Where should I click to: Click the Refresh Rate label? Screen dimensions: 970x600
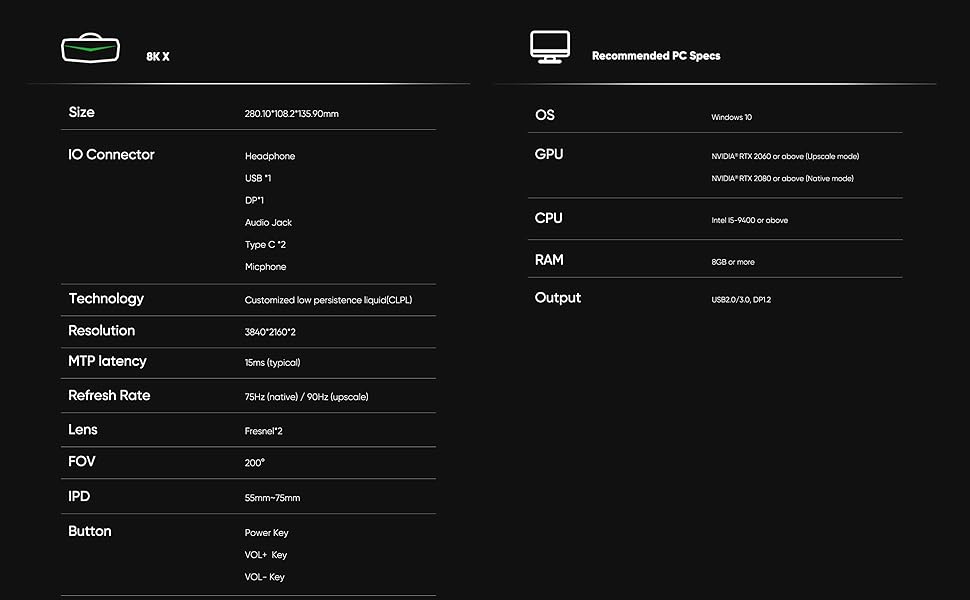pos(109,395)
